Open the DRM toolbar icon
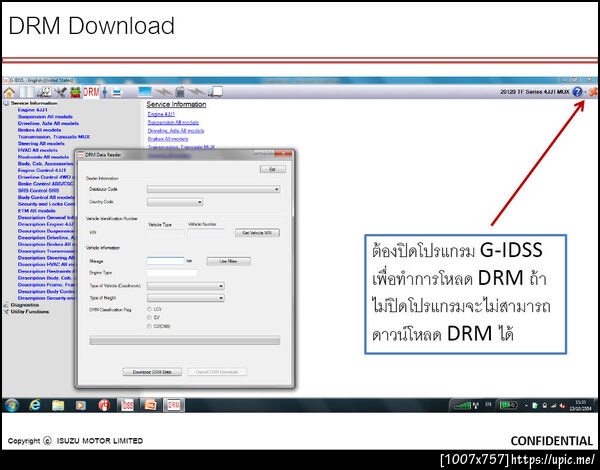 (x=91, y=92)
